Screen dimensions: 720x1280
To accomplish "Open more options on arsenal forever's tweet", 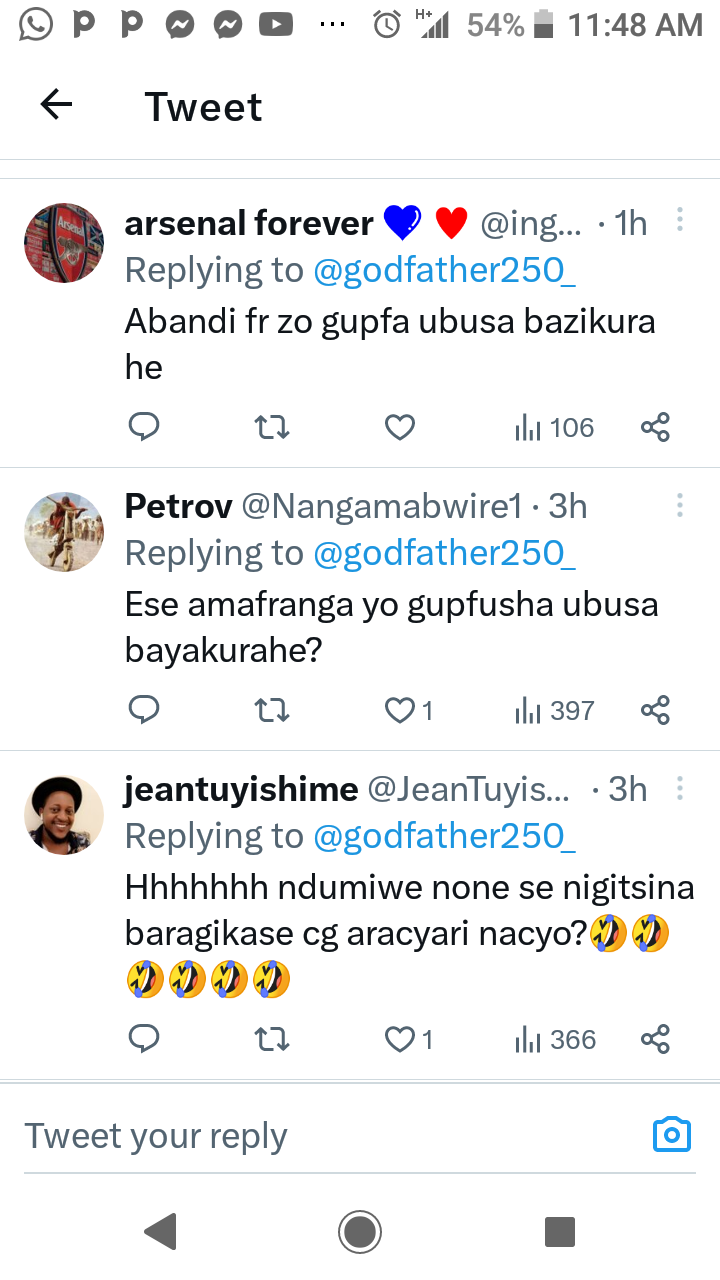I will pos(680,221).
